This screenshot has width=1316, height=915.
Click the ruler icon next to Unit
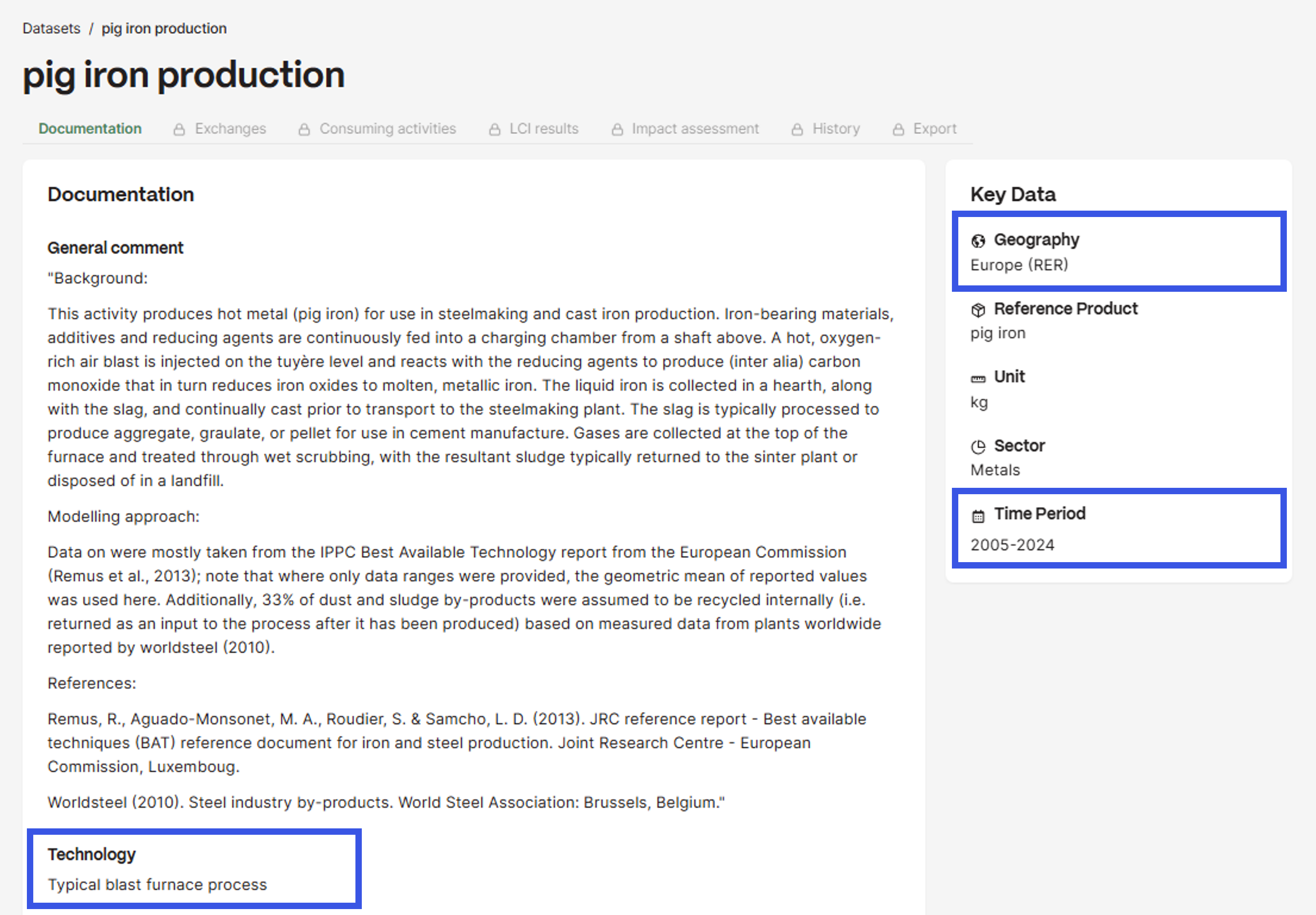click(978, 378)
